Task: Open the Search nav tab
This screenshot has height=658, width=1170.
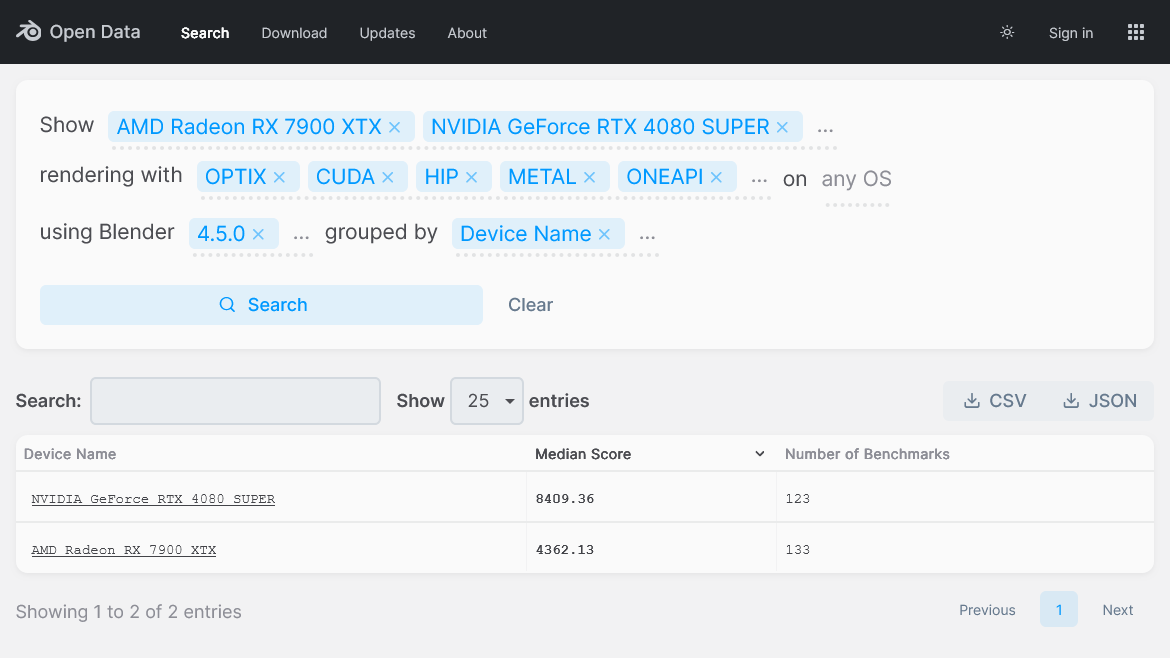Action: 205,33
